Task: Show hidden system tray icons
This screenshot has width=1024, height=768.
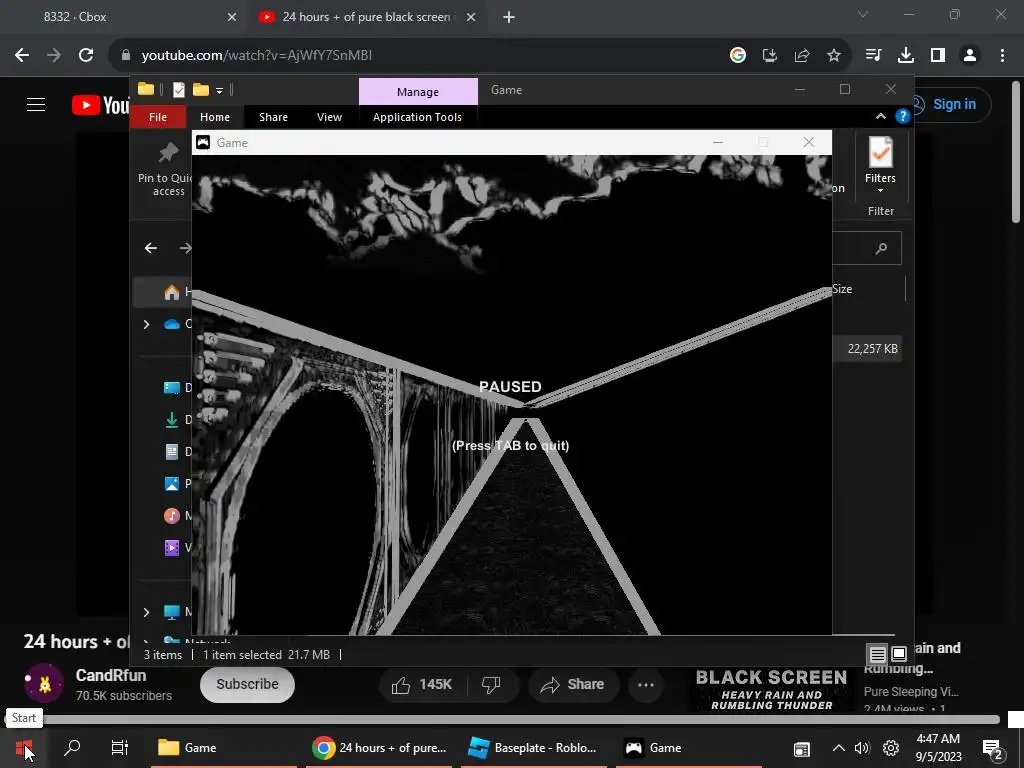Action: [x=839, y=748]
